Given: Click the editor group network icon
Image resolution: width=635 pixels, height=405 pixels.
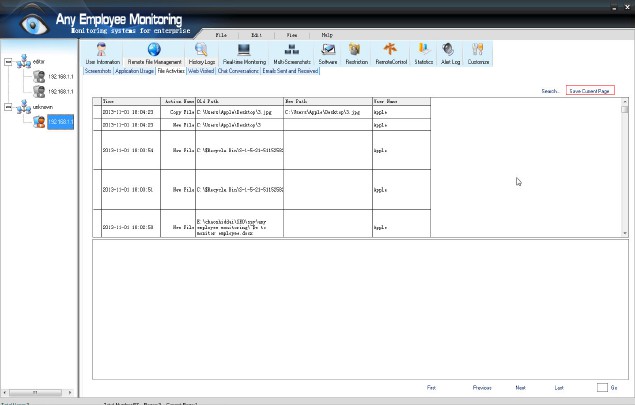Looking at the screenshot, I should tap(23, 62).
